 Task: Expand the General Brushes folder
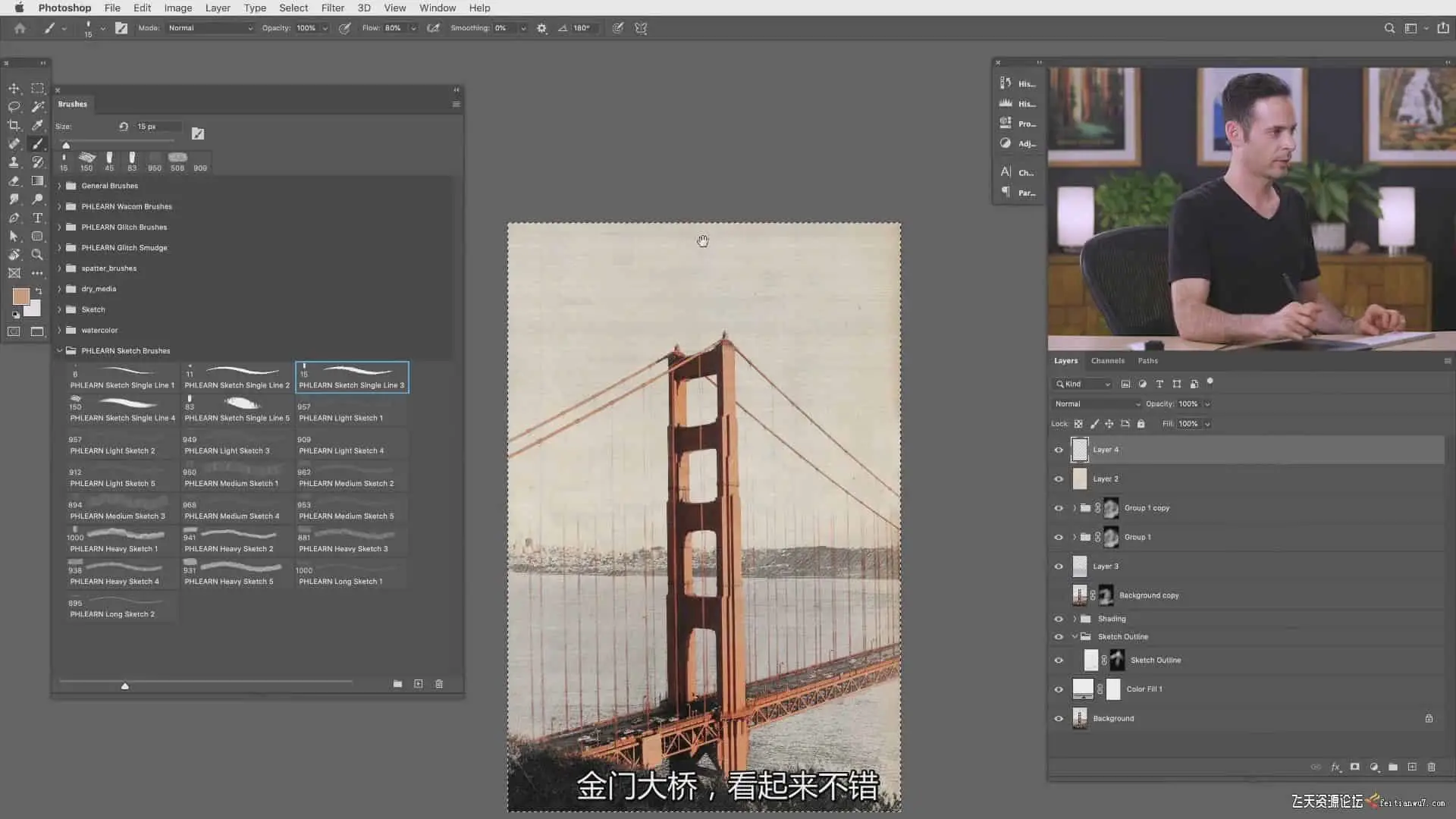60,186
